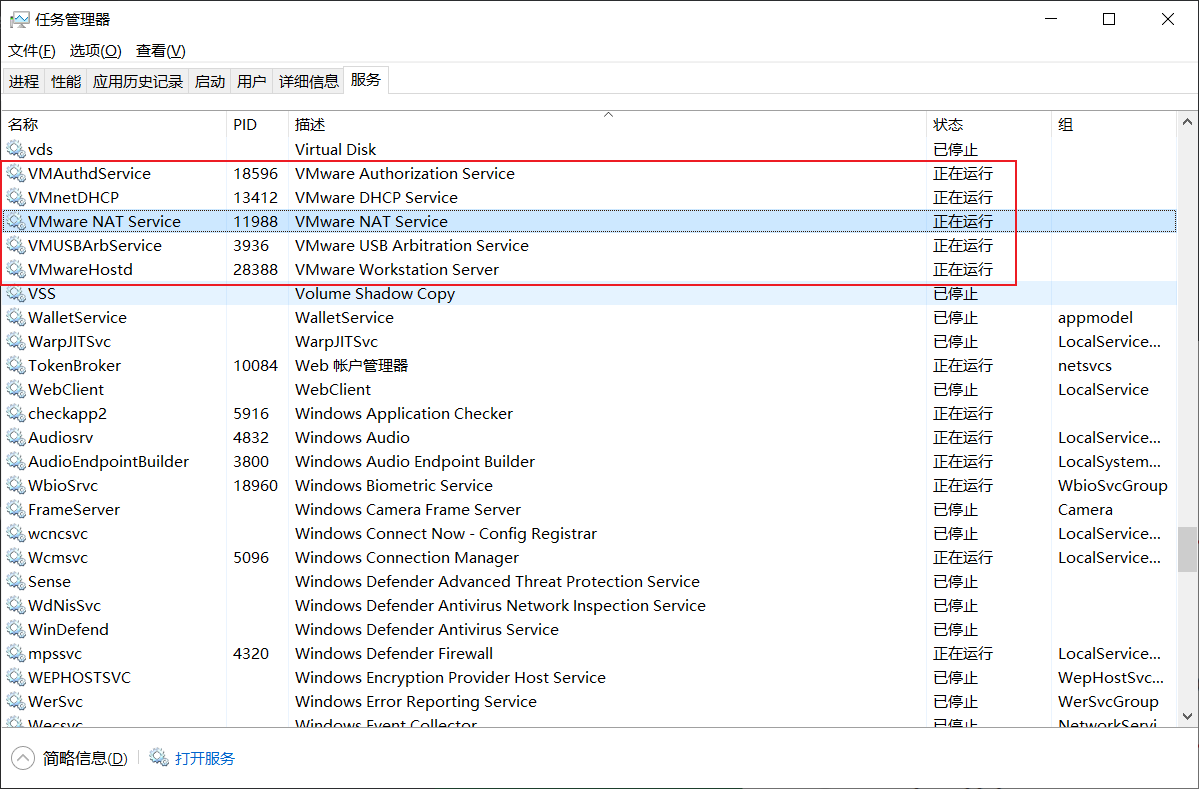The height and width of the screenshot is (789, 1199).
Task: Click Windows Error Reporting Service description
Action: (416, 702)
